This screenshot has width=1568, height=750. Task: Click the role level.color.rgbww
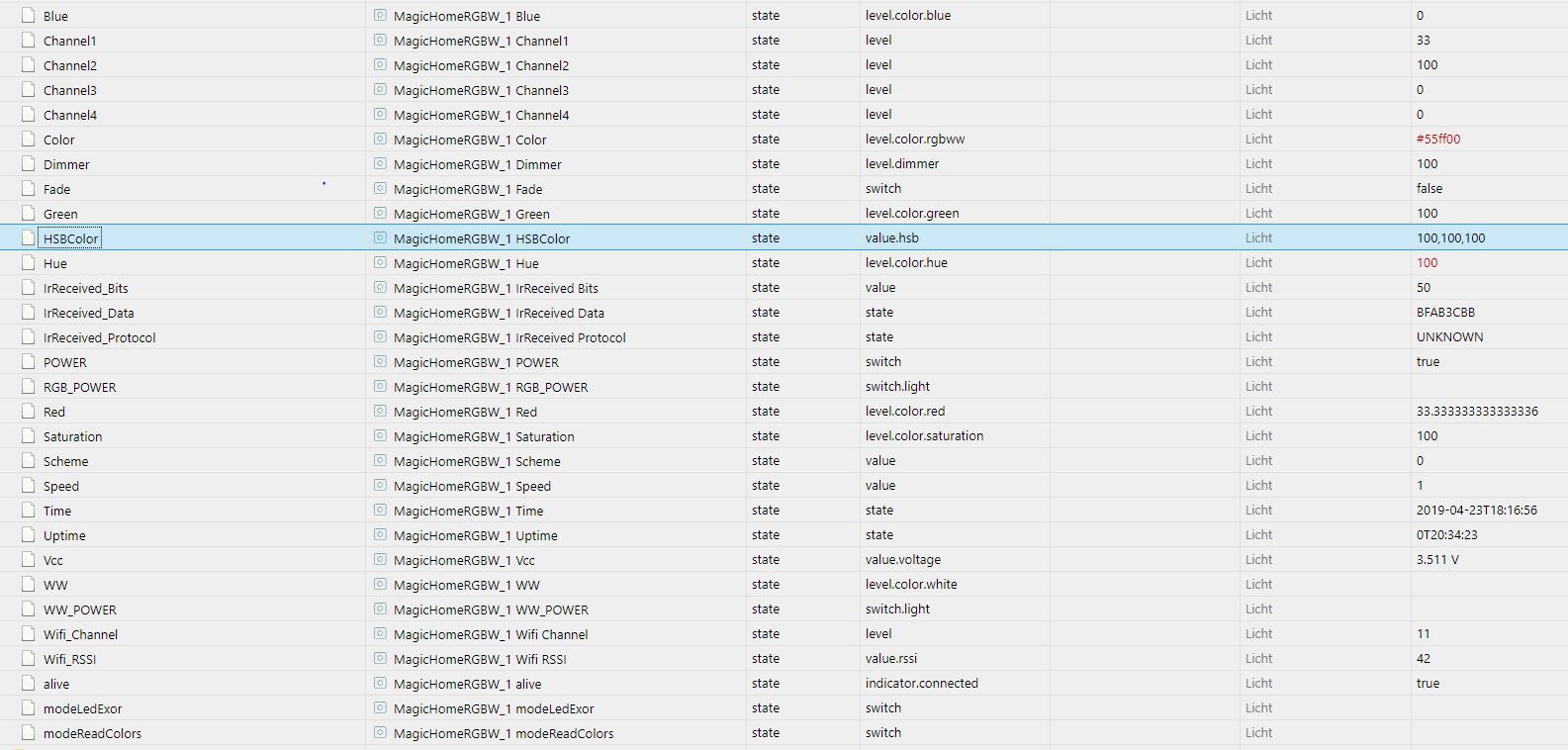[x=915, y=140]
